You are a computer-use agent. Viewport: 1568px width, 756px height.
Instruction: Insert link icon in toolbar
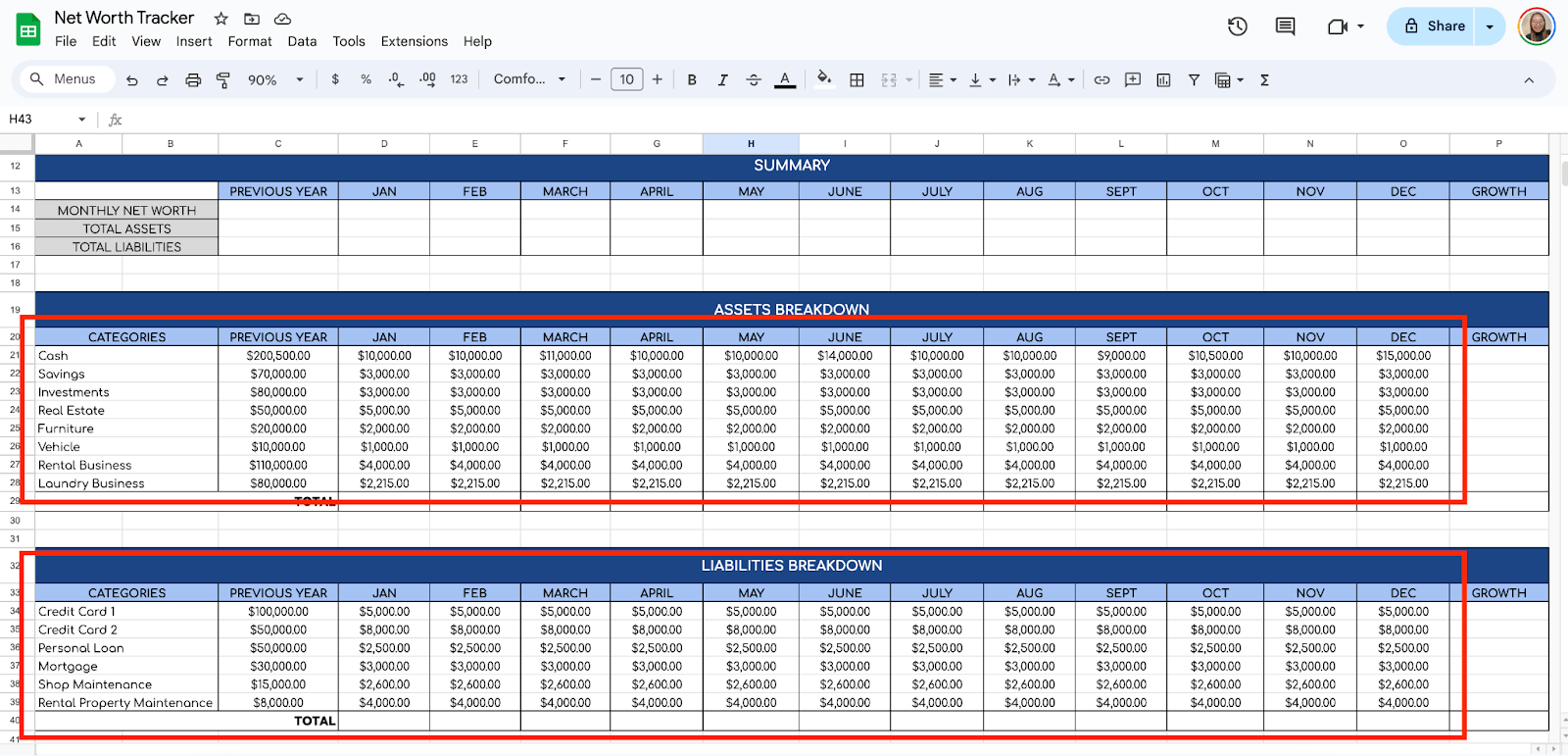(x=1102, y=80)
